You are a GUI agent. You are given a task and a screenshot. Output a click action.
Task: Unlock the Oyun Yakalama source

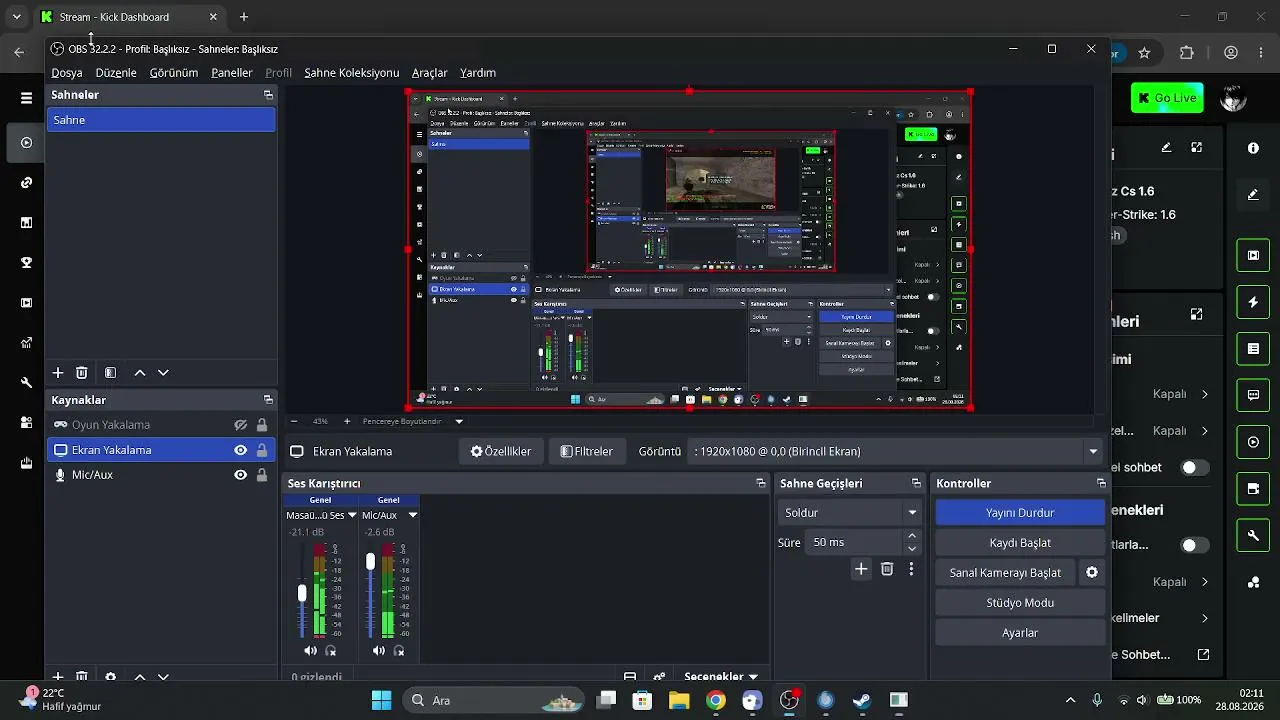point(262,425)
